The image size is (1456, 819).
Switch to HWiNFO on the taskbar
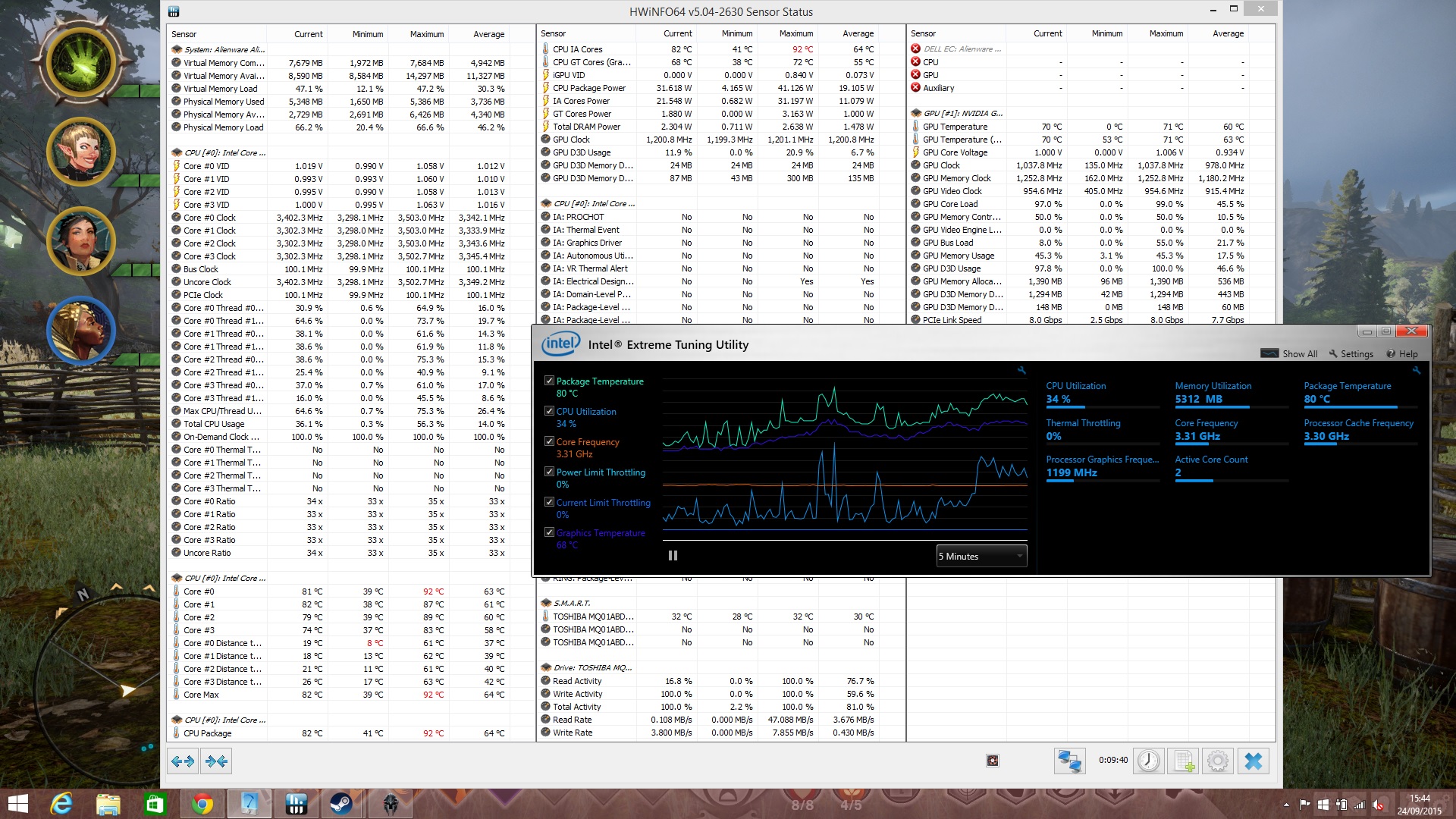coord(296,804)
